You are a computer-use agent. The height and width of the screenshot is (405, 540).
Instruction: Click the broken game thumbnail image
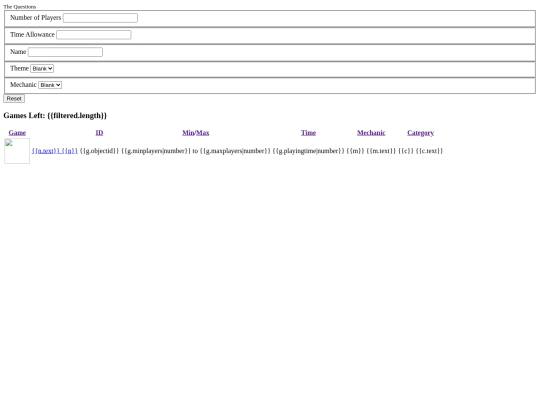click(17, 151)
